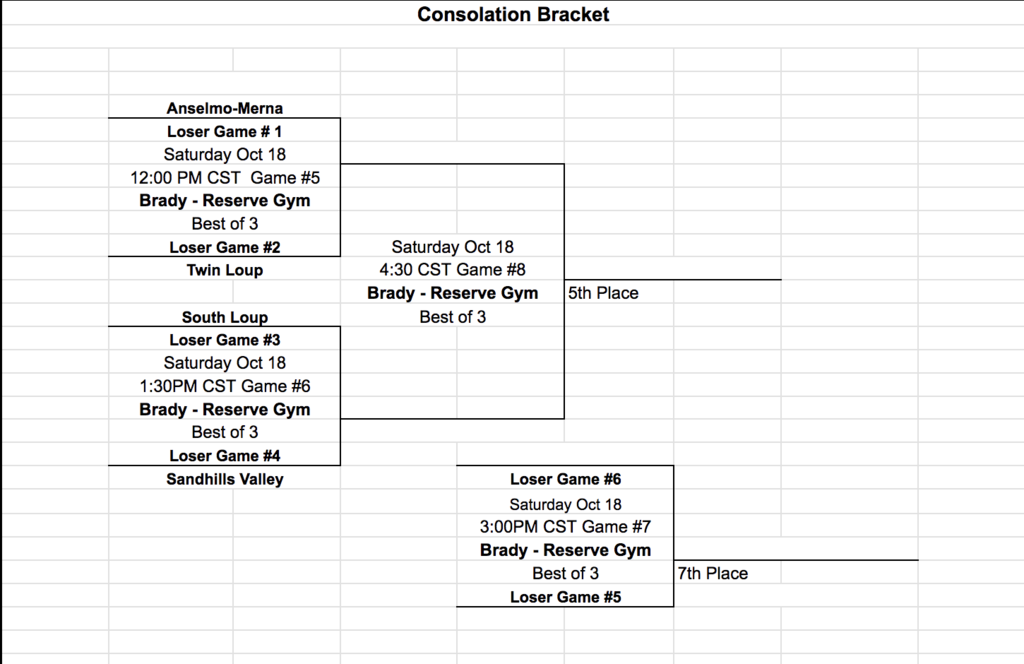Click the 4:30 CST Game #8 cell
This screenshot has height=664, width=1024.
point(452,269)
